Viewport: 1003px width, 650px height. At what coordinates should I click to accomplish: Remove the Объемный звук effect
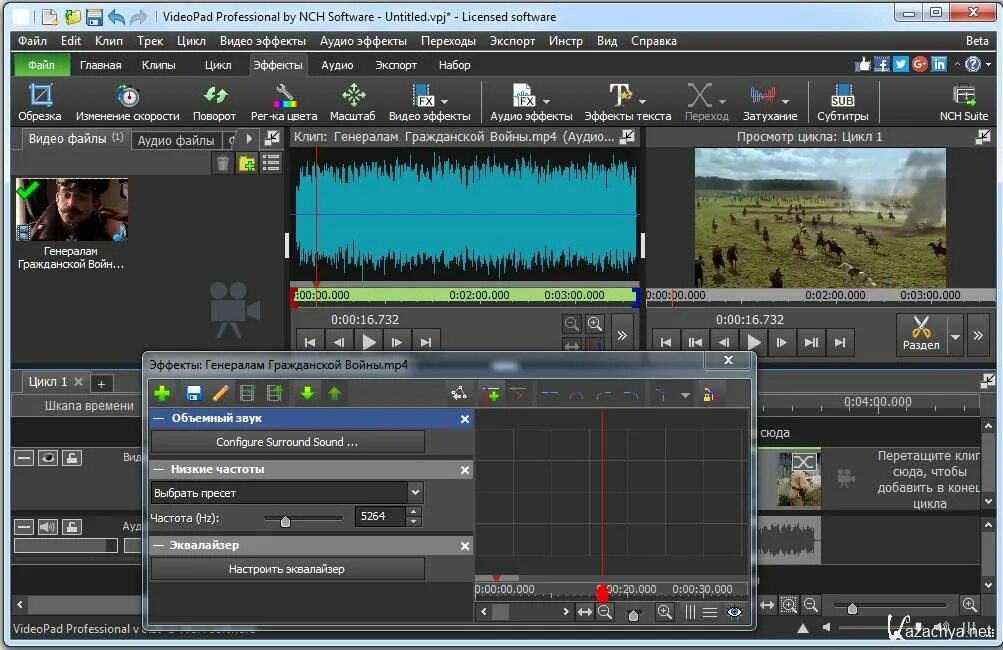pyautogui.click(x=465, y=419)
